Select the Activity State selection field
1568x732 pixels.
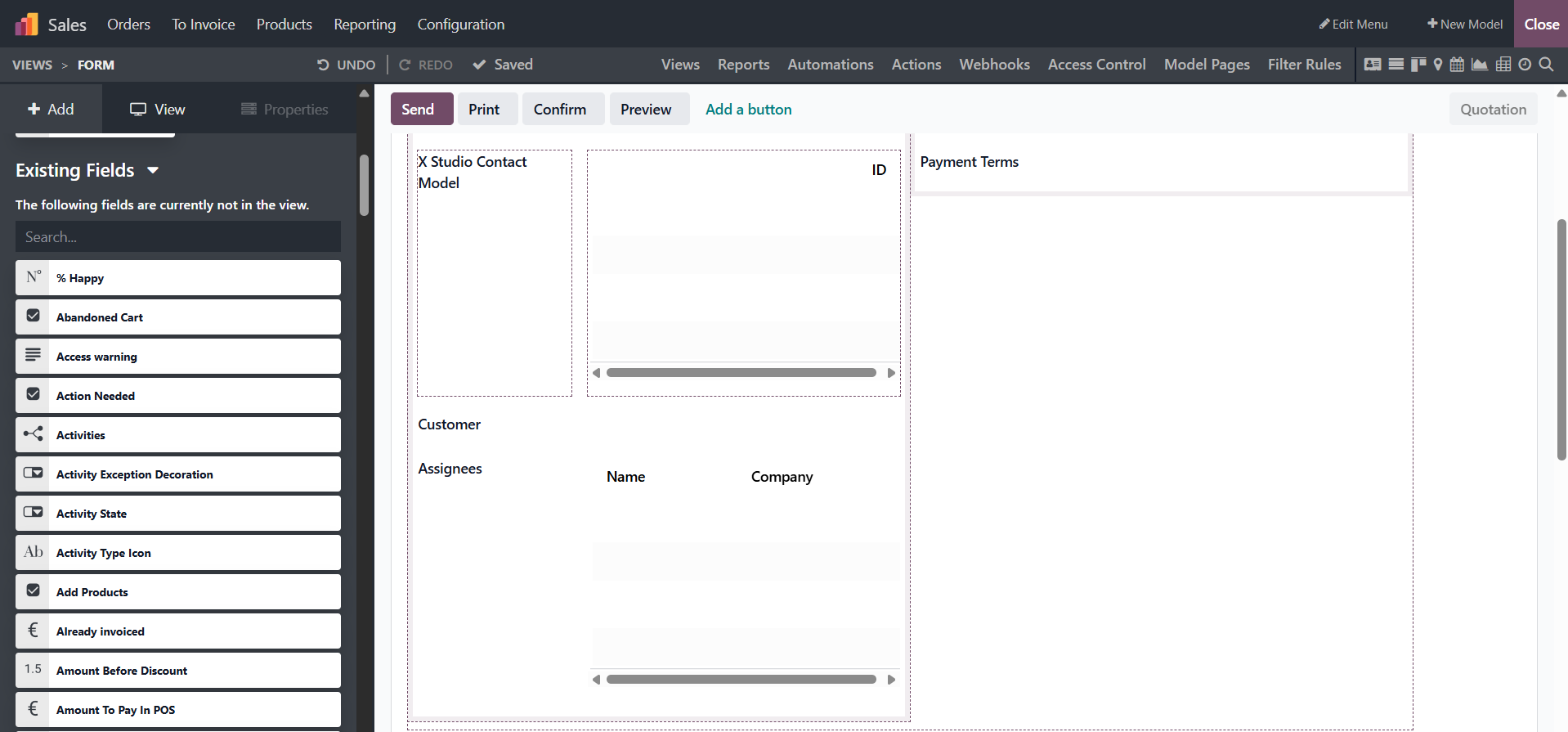(178, 514)
